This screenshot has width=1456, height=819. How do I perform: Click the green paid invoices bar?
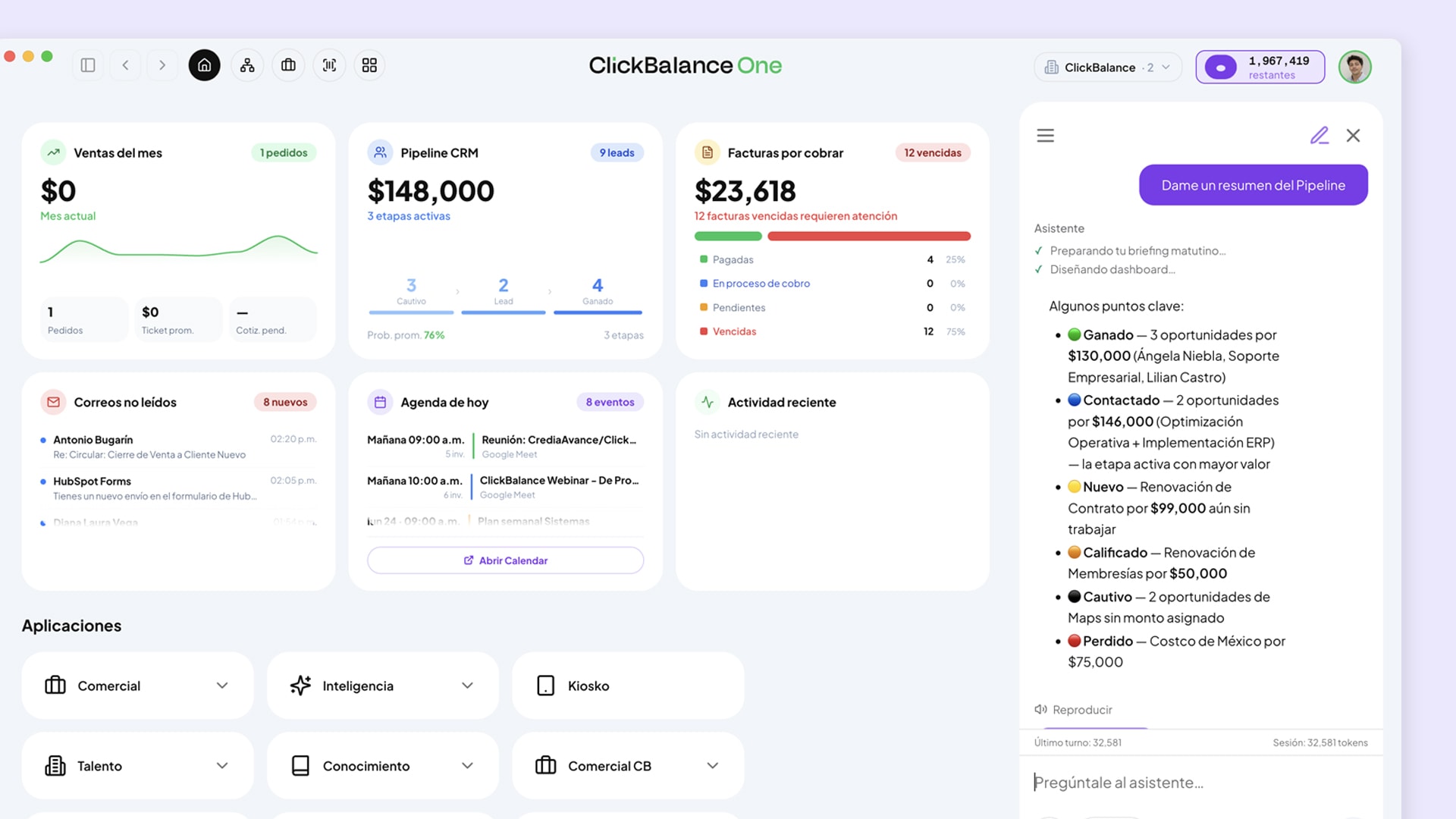pos(728,237)
